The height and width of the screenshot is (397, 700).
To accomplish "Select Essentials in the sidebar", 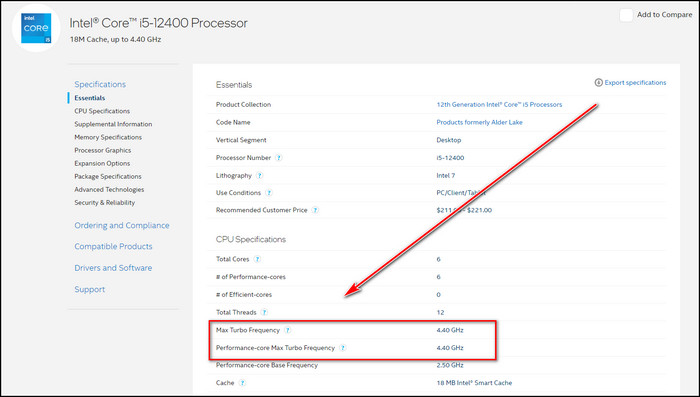I will pyautogui.click(x=90, y=98).
